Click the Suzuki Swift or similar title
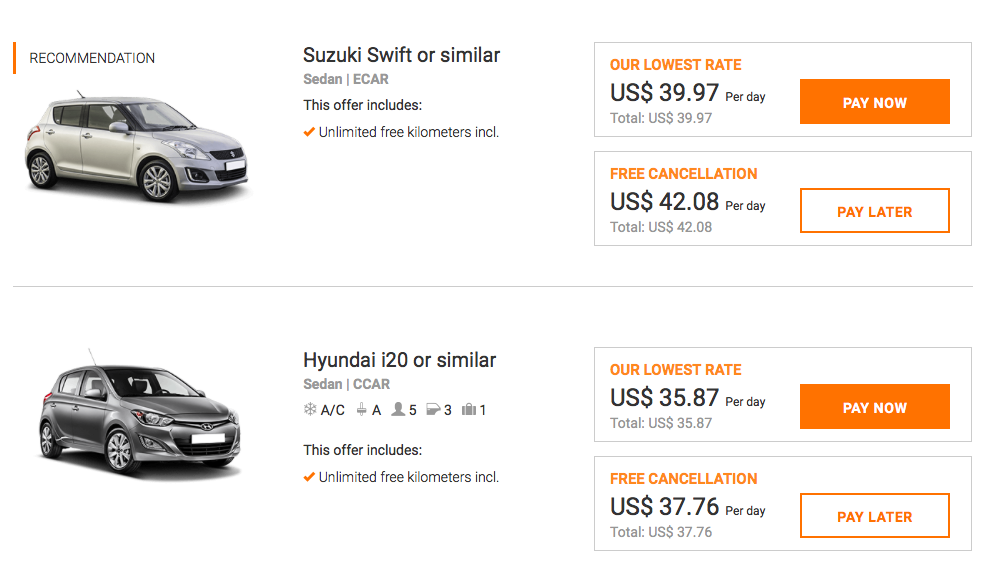This screenshot has width=994, height=576. coord(401,55)
